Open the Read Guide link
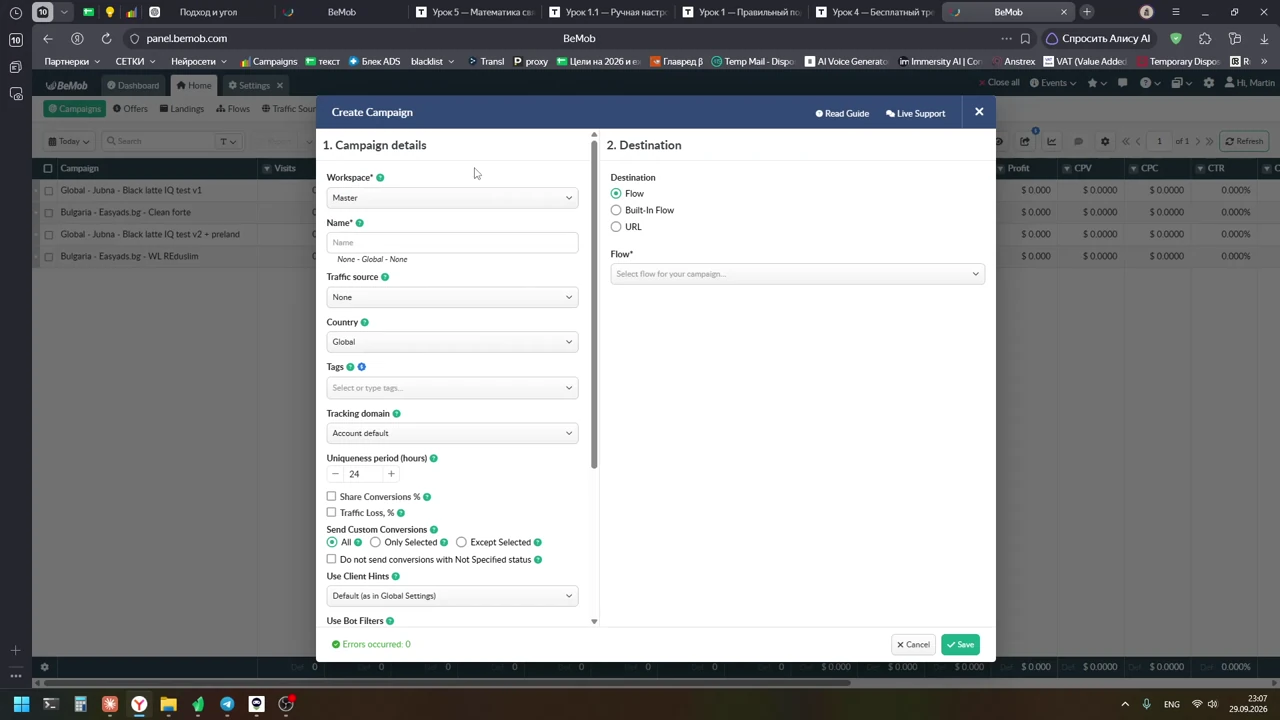 pyautogui.click(x=842, y=113)
